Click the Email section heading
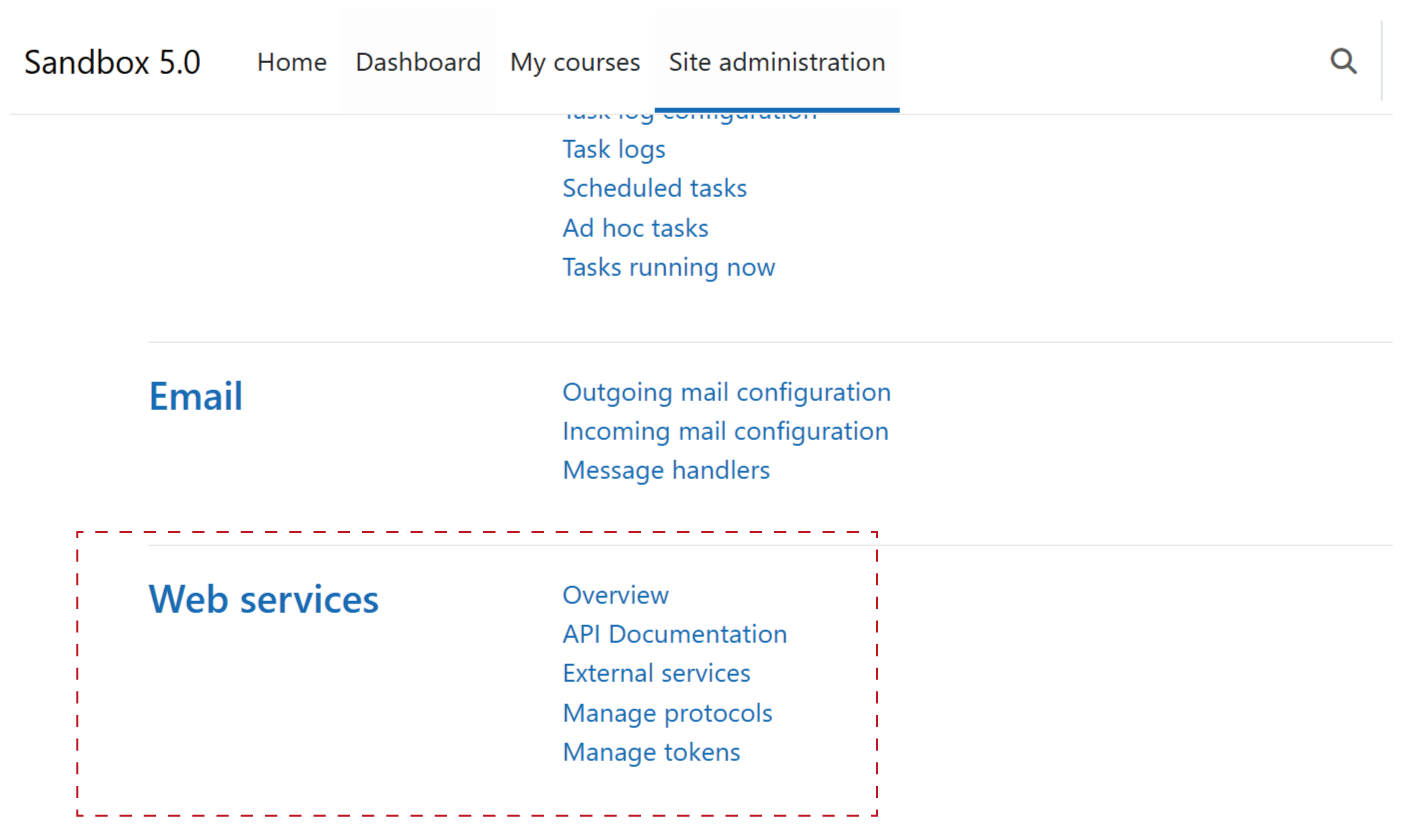The width and height of the screenshot is (1403, 824). [196, 397]
